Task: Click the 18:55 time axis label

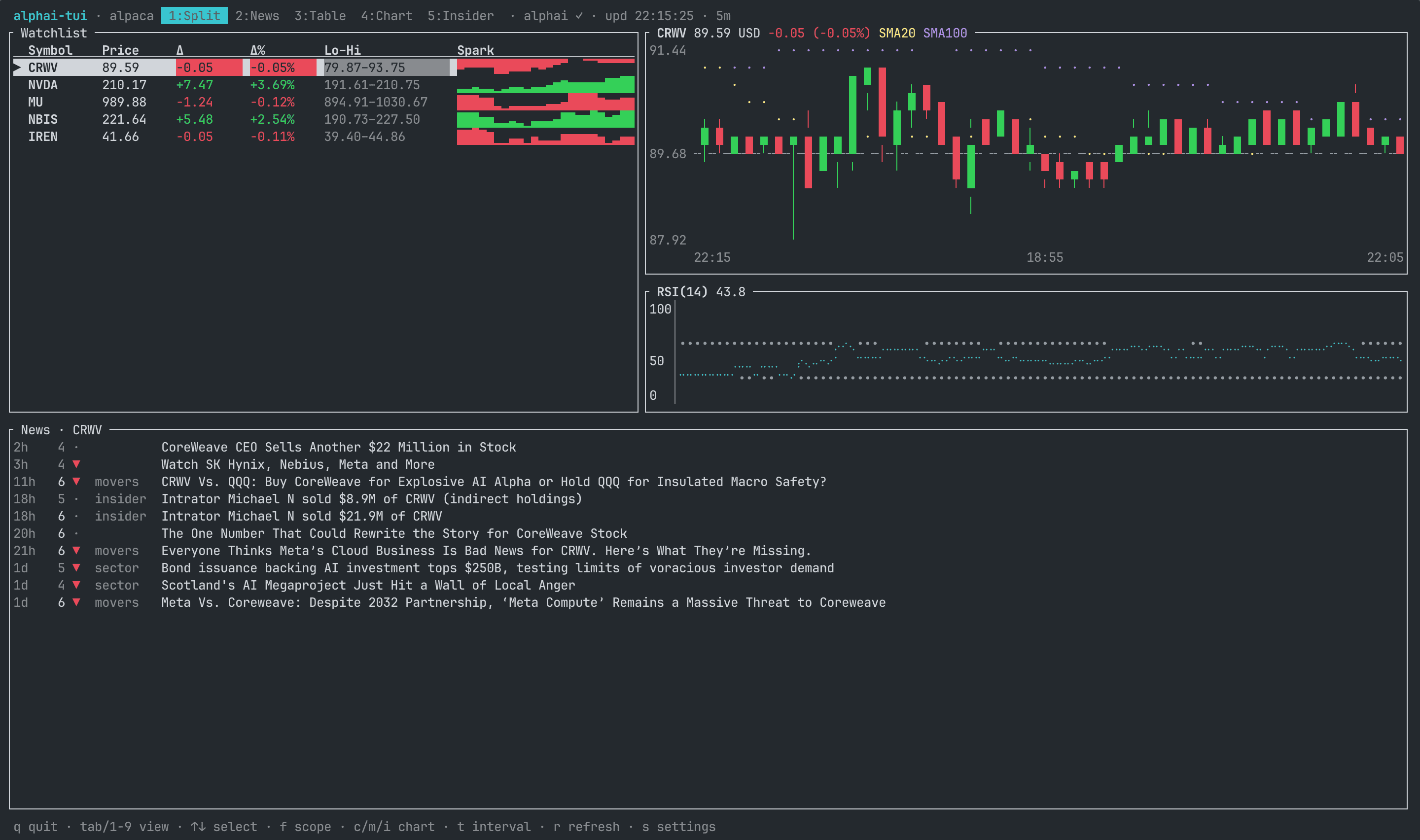Action: [x=1045, y=257]
